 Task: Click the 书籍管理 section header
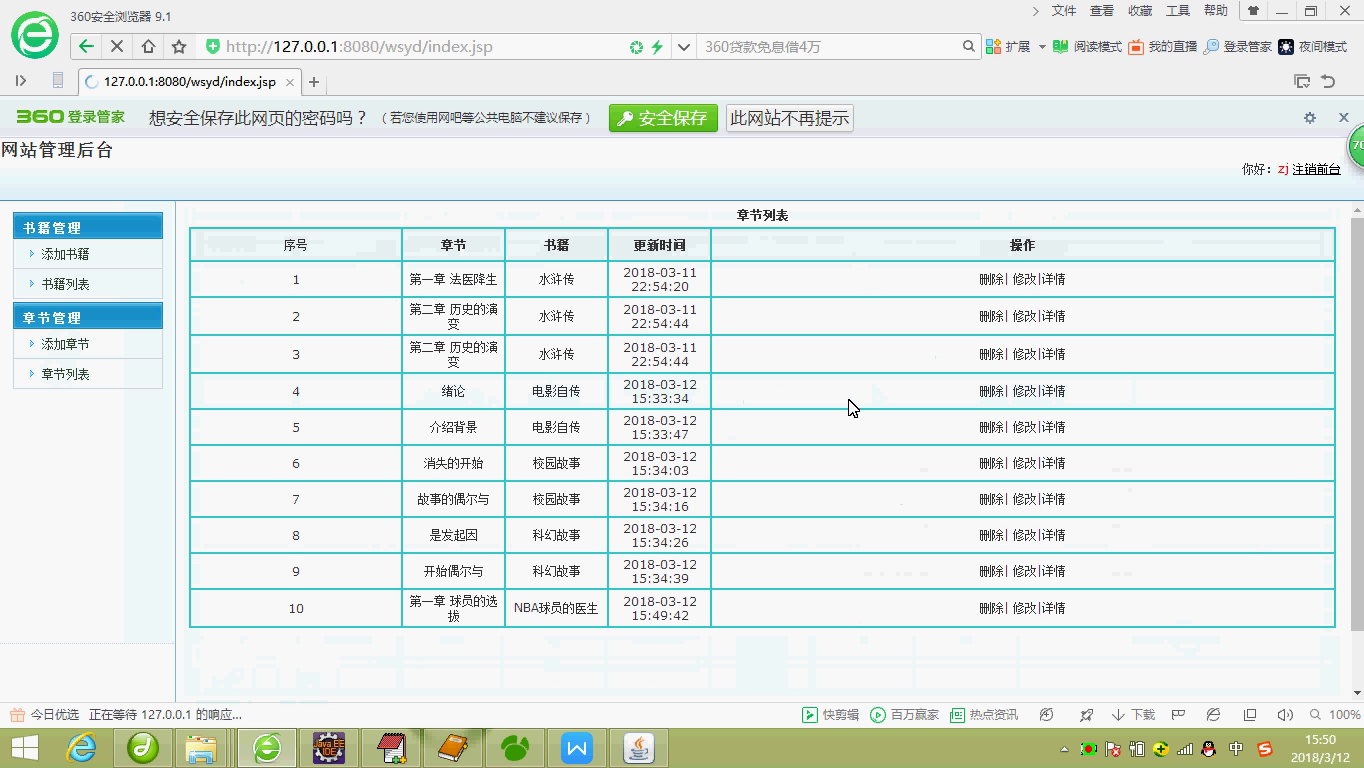coord(88,227)
